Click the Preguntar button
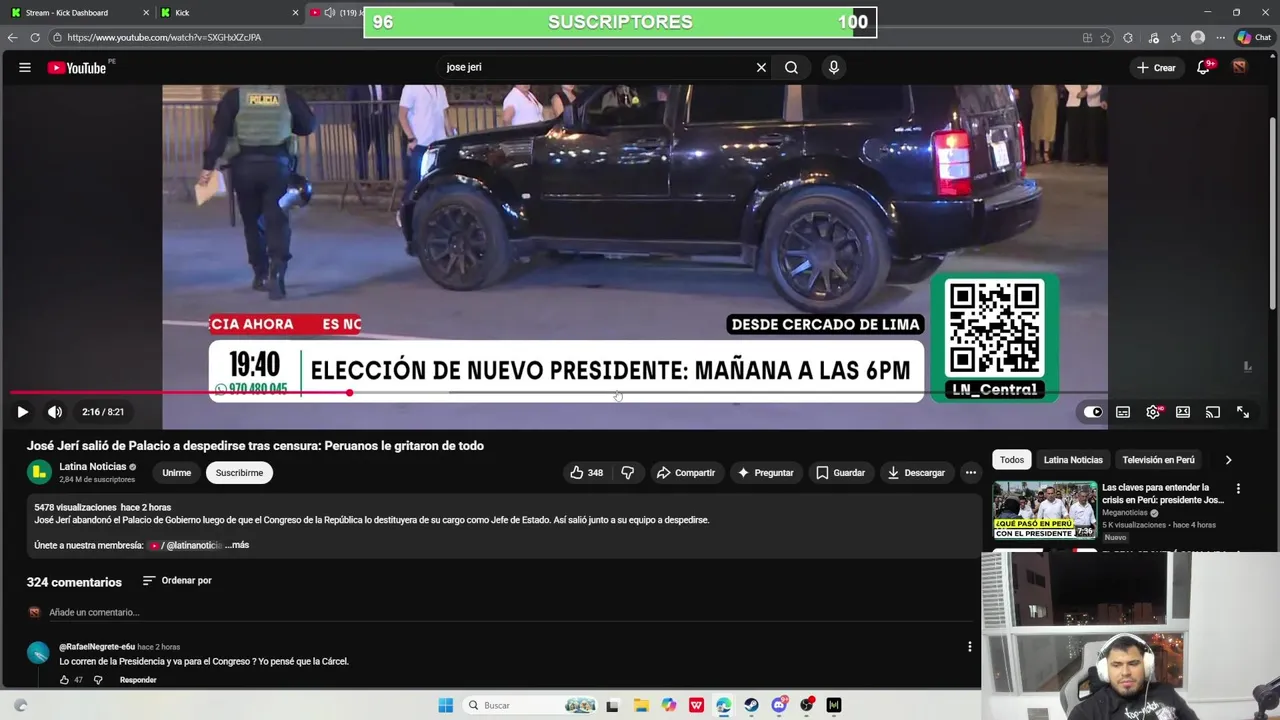1280x720 pixels. (x=766, y=473)
